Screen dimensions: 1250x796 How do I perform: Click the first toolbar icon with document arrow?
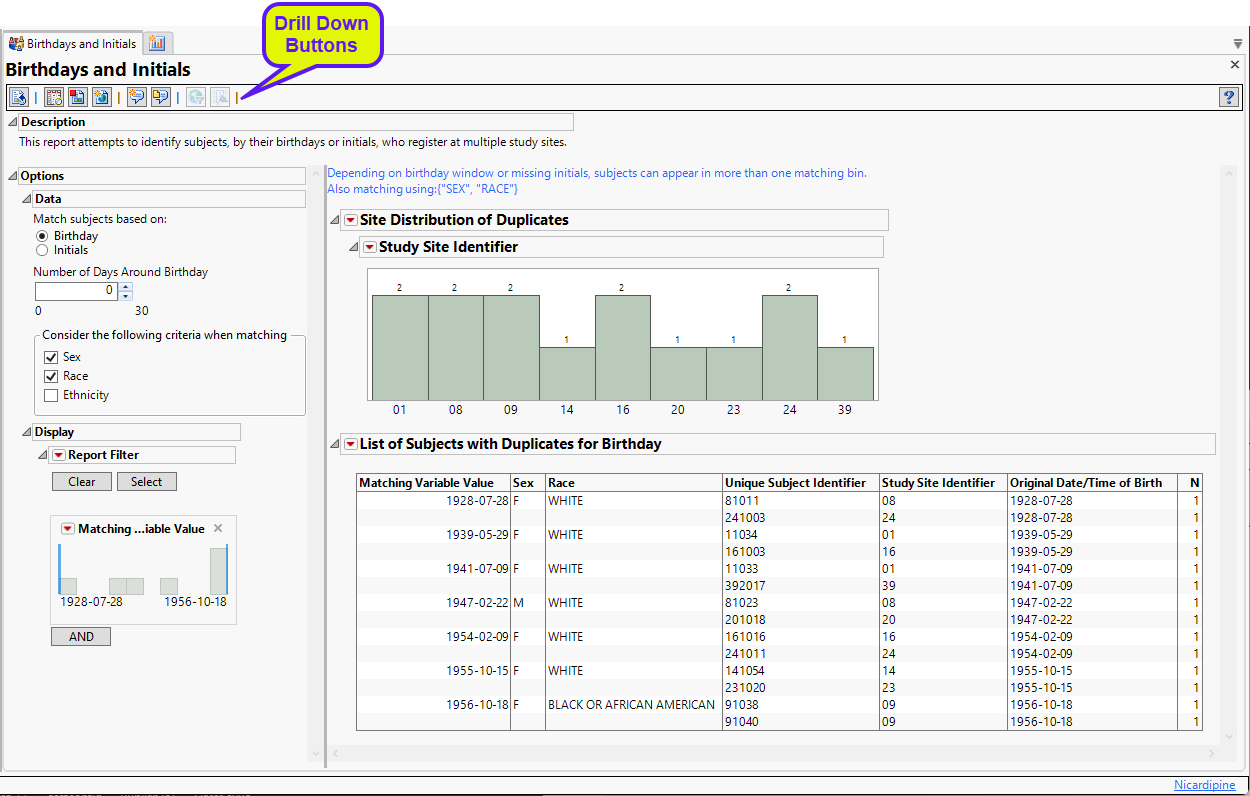[18, 97]
